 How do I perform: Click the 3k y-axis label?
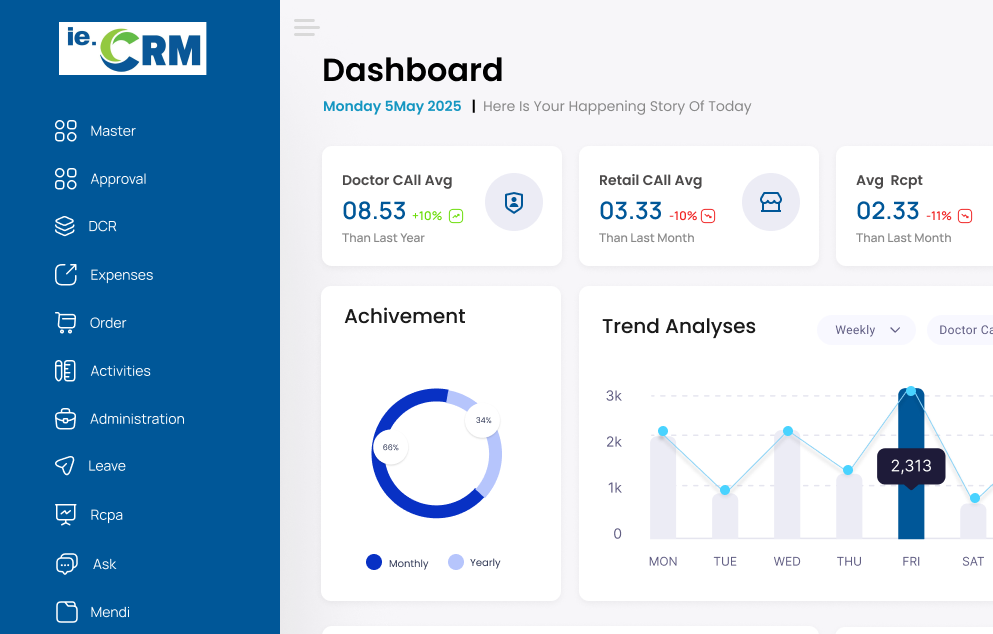coord(614,396)
